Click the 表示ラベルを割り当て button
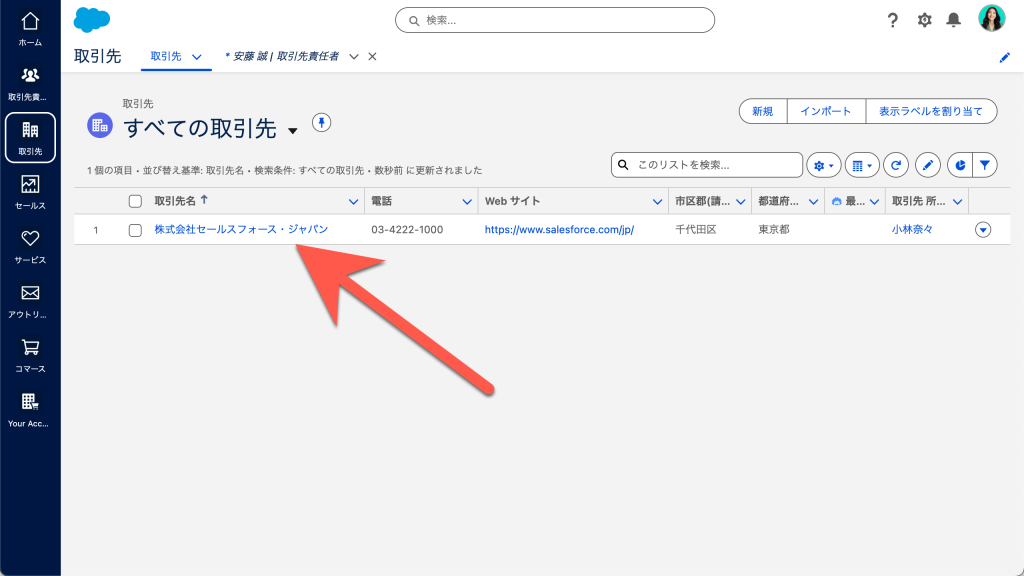Viewport: 1024px width, 576px height. [931, 111]
